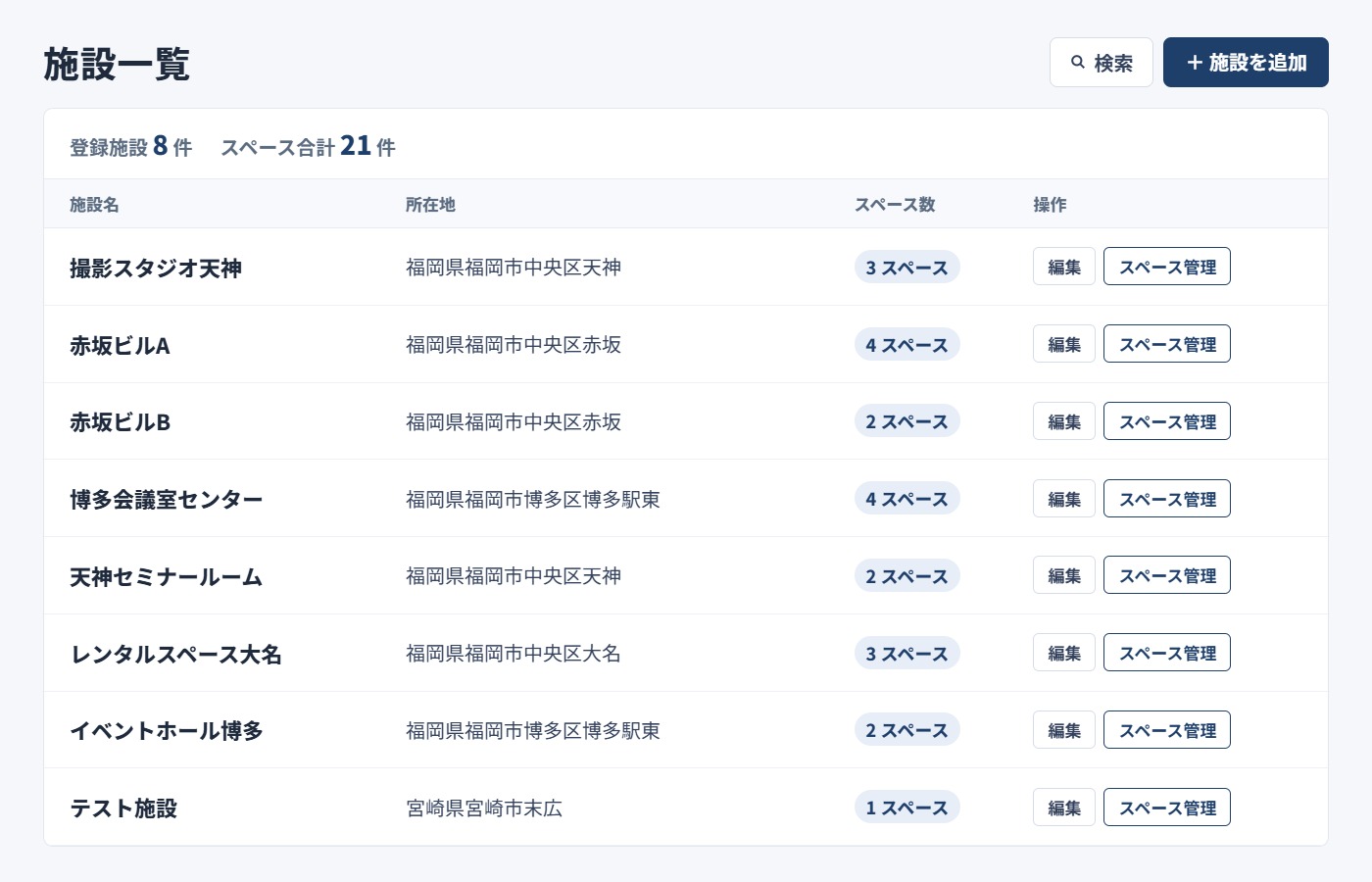Viewport: 1372px width, 882px height.
Task: Click the magnifier icon in the 検索 button
Action: pos(1078,63)
